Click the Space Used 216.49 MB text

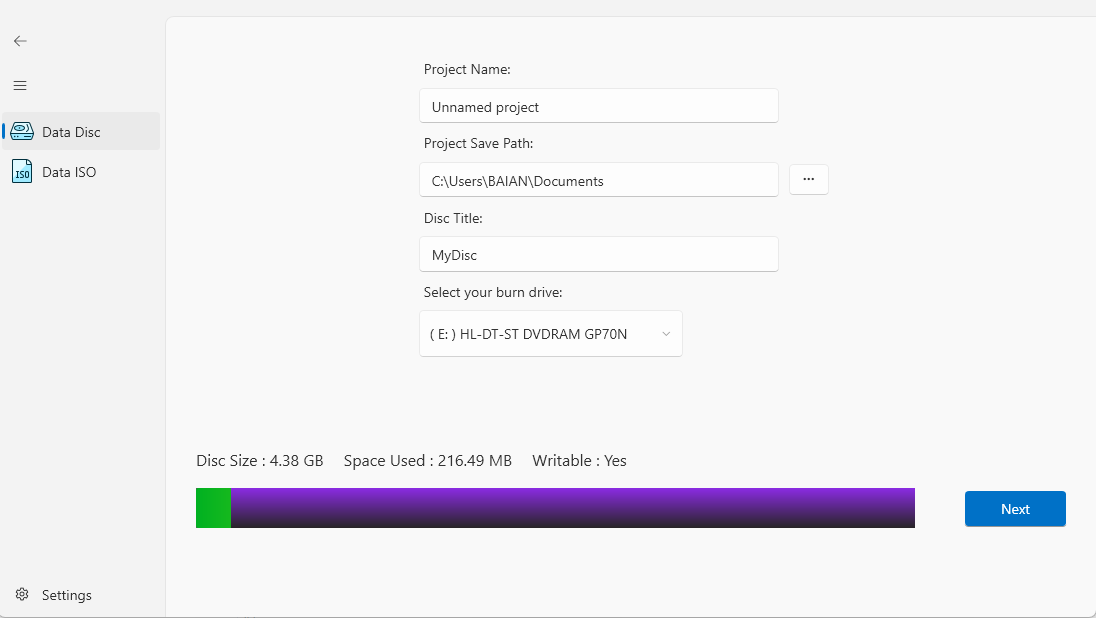pyautogui.click(x=427, y=461)
